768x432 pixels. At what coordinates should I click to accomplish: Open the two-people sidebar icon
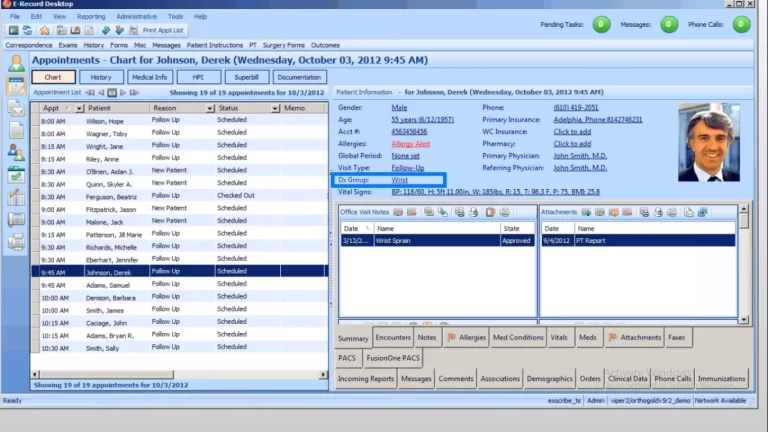pyautogui.click(x=16, y=152)
